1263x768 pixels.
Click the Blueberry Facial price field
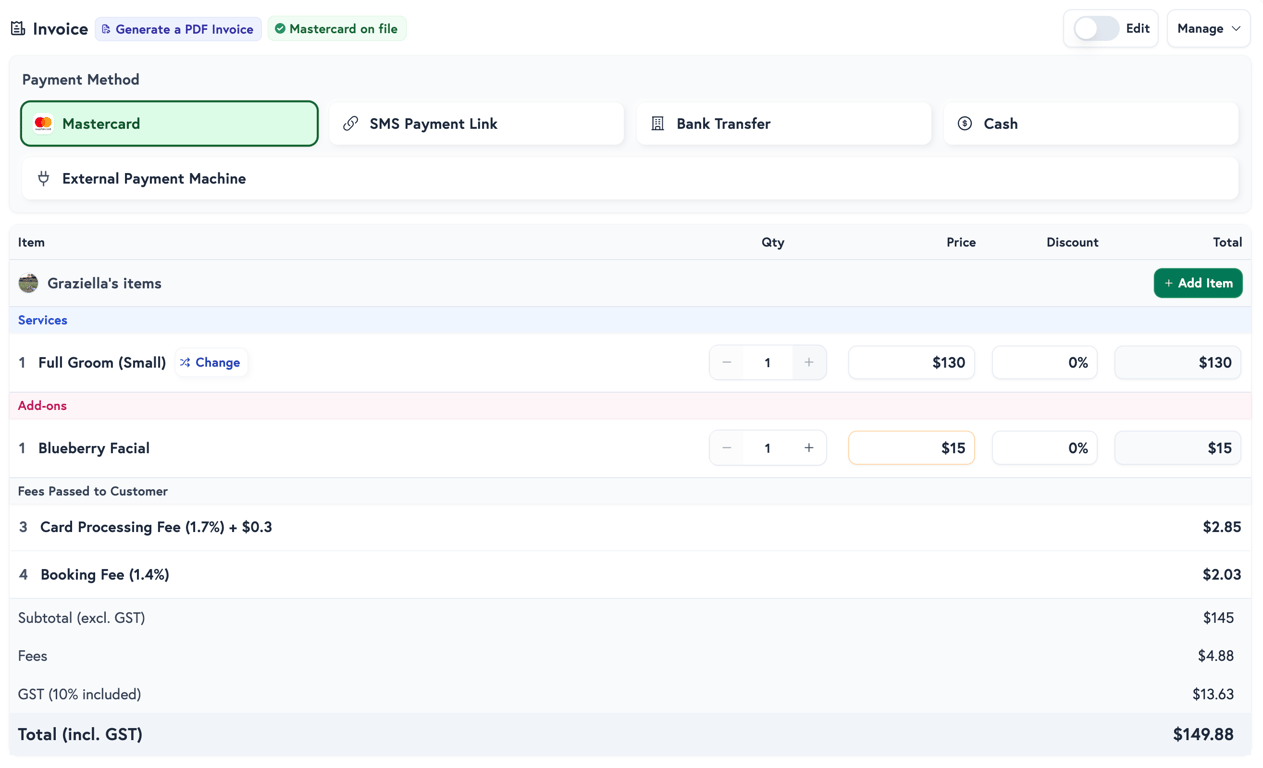click(911, 447)
